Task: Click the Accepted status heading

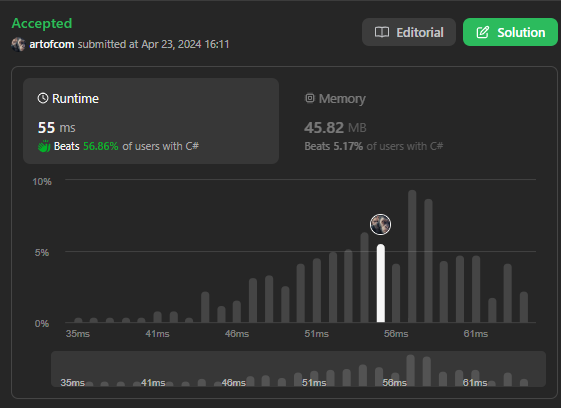Action: coord(42,23)
